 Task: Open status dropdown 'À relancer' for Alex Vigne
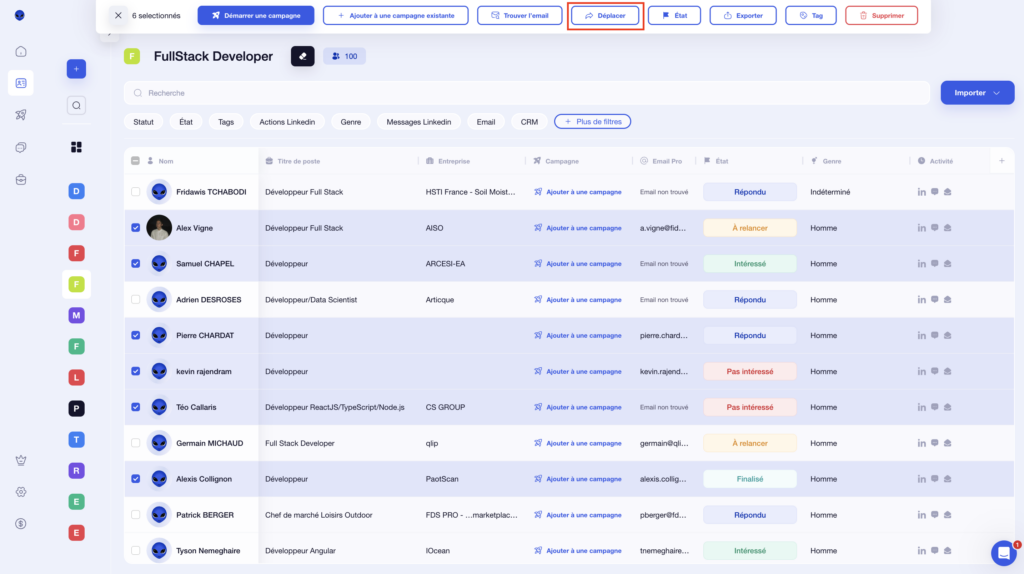[750, 228]
